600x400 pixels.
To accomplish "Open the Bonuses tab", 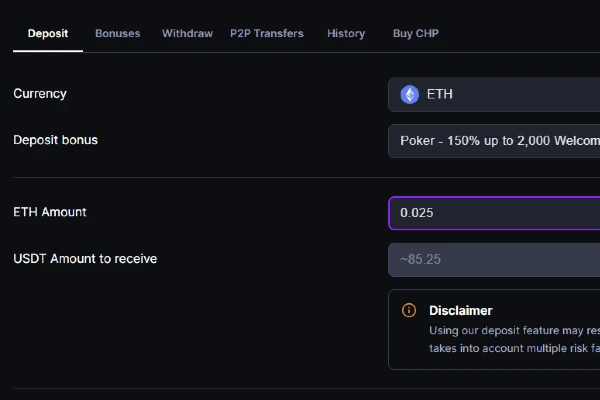I will coord(118,33).
